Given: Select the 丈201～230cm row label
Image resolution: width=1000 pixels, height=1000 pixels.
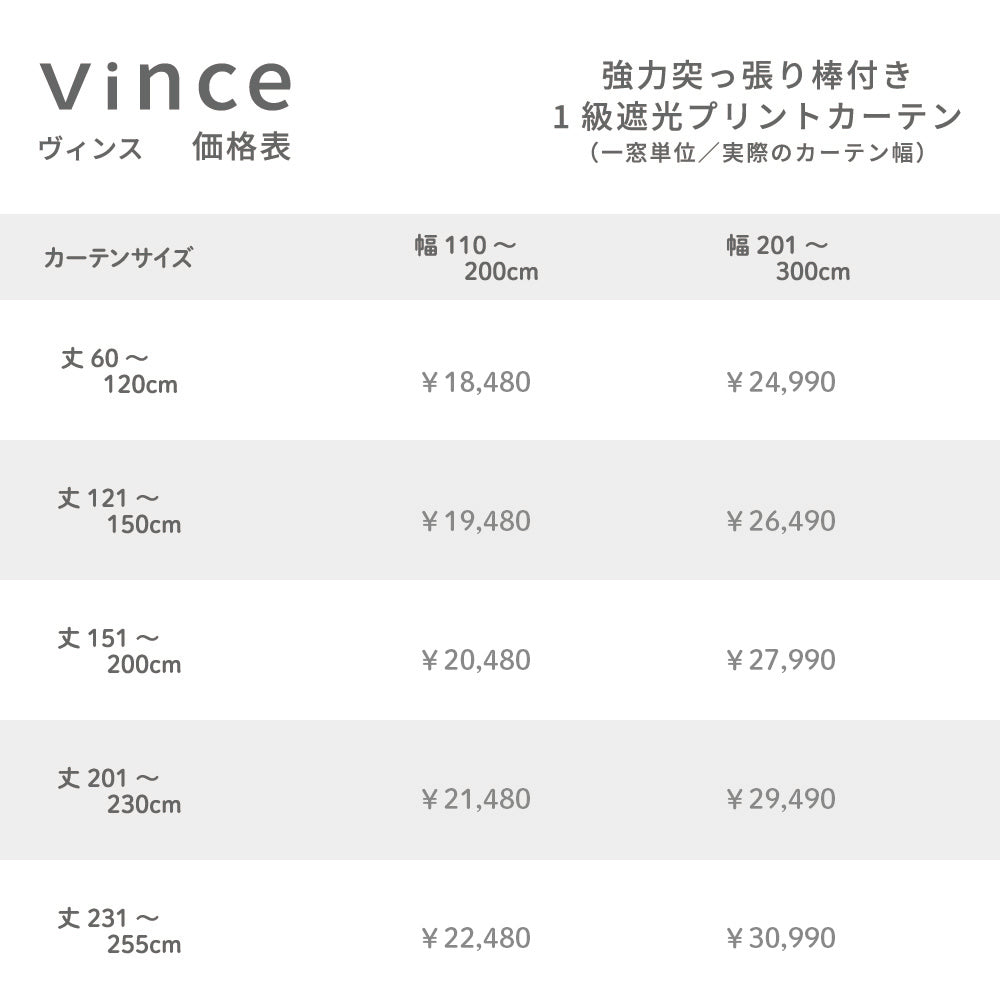Looking at the screenshot, I should (119, 790).
